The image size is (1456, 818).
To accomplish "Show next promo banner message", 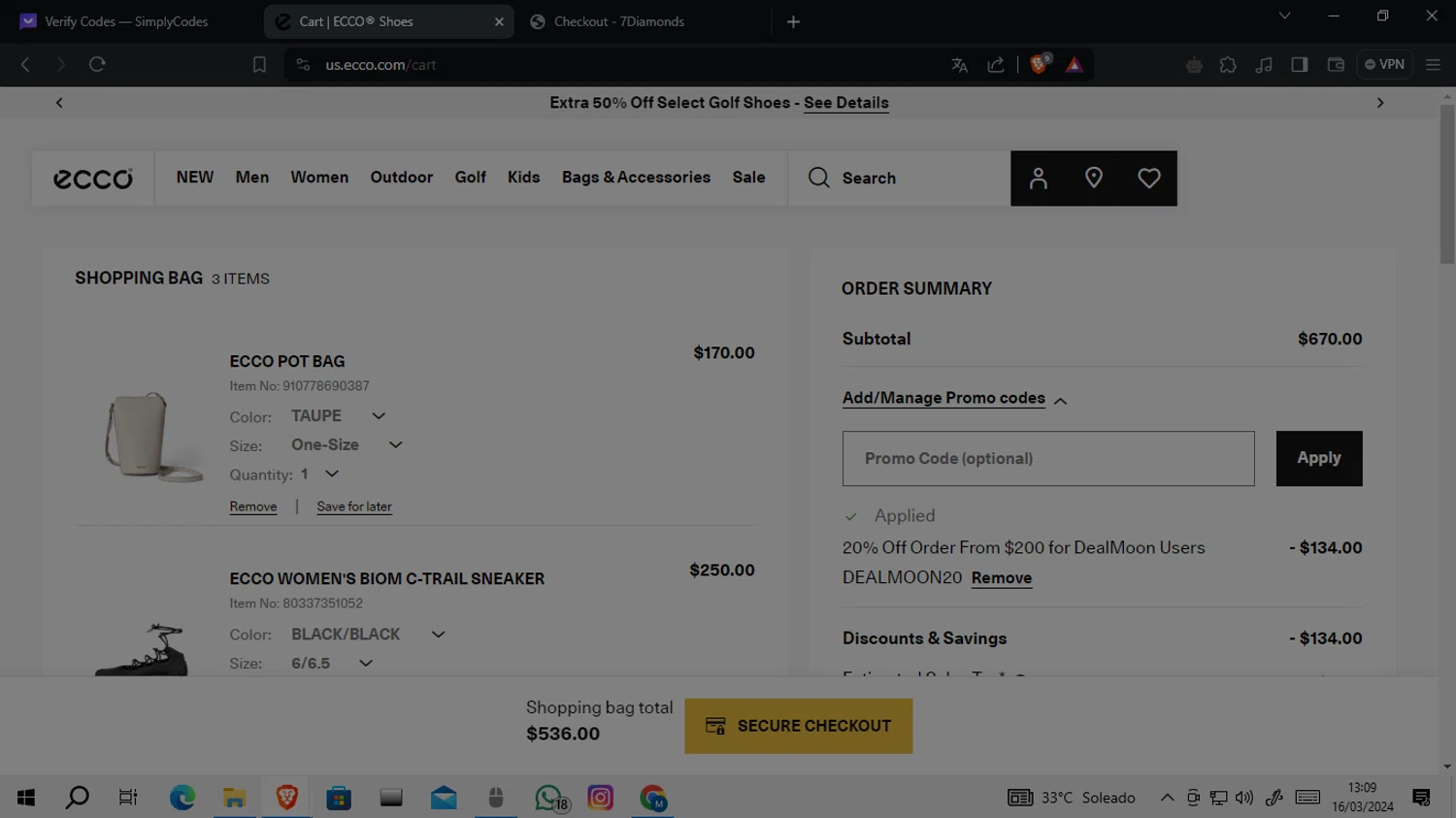I will point(1380,103).
